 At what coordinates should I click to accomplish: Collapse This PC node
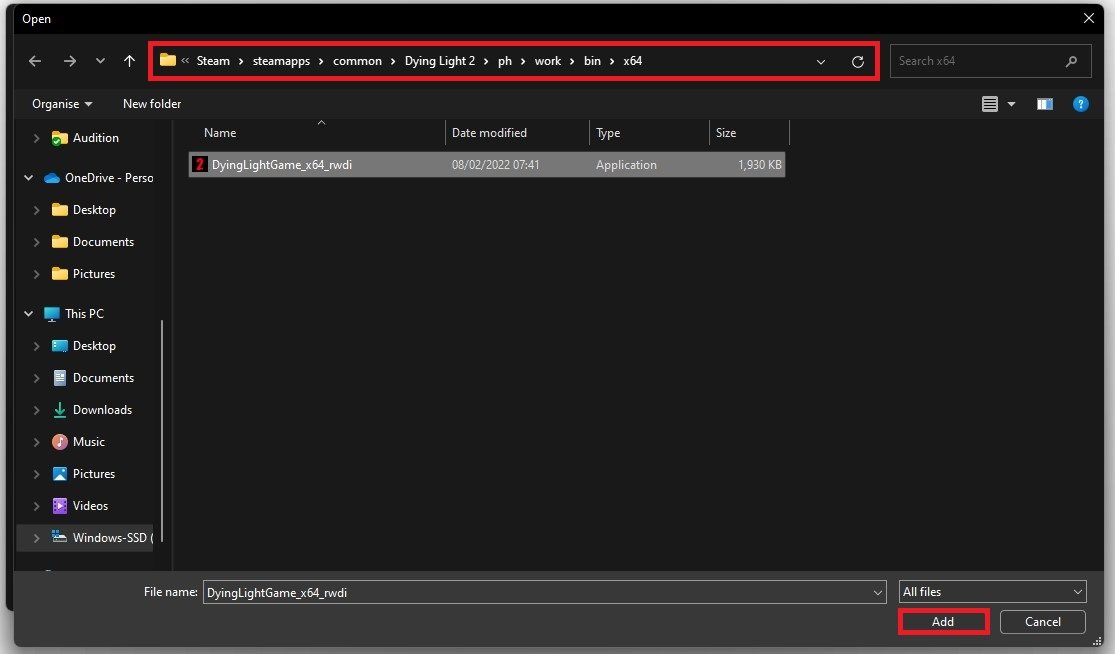tap(28, 313)
